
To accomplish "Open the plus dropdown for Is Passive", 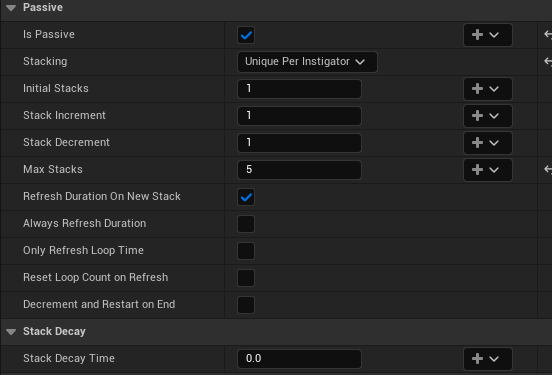I will 488,35.
